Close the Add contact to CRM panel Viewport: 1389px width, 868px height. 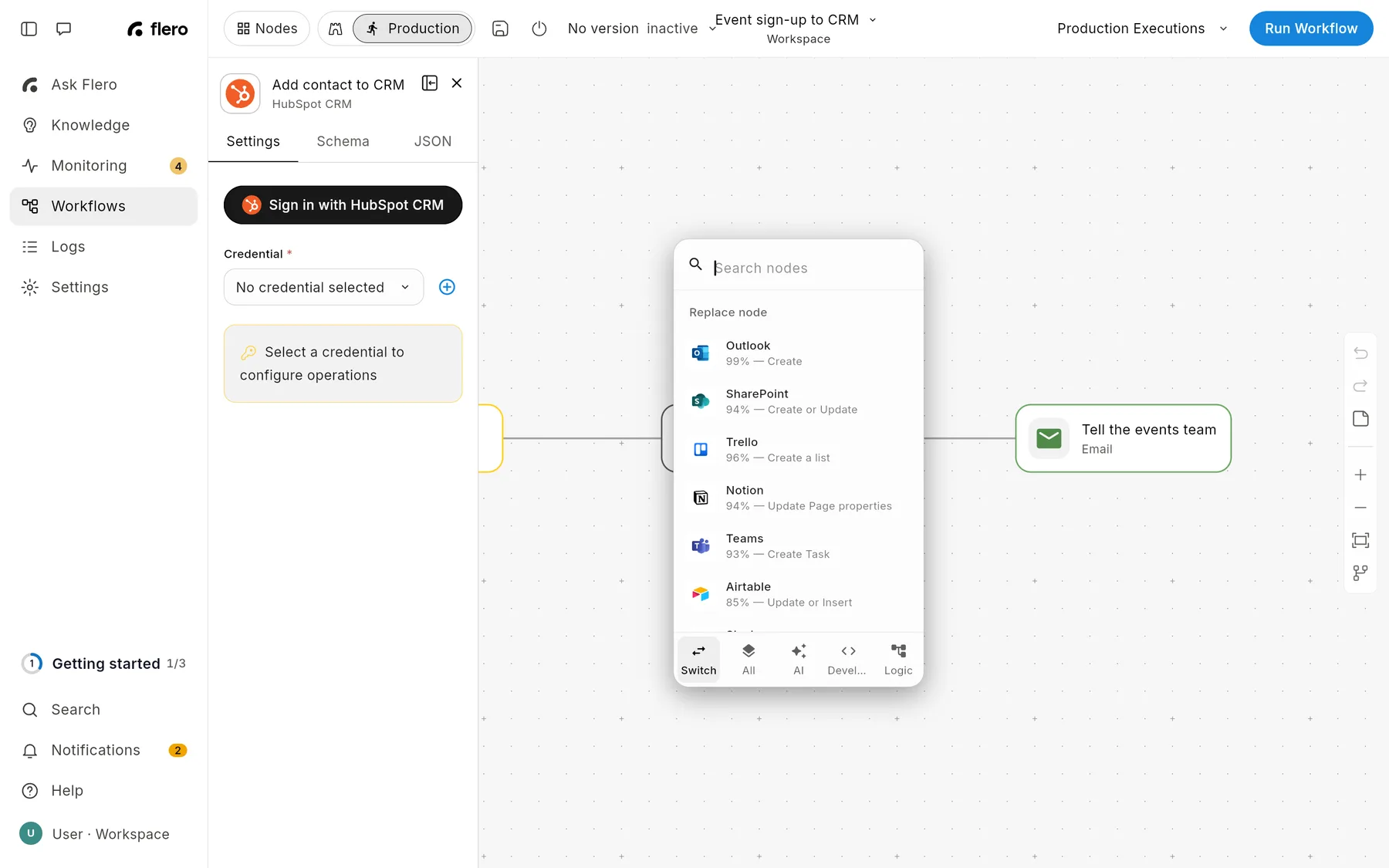(x=457, y=83)
